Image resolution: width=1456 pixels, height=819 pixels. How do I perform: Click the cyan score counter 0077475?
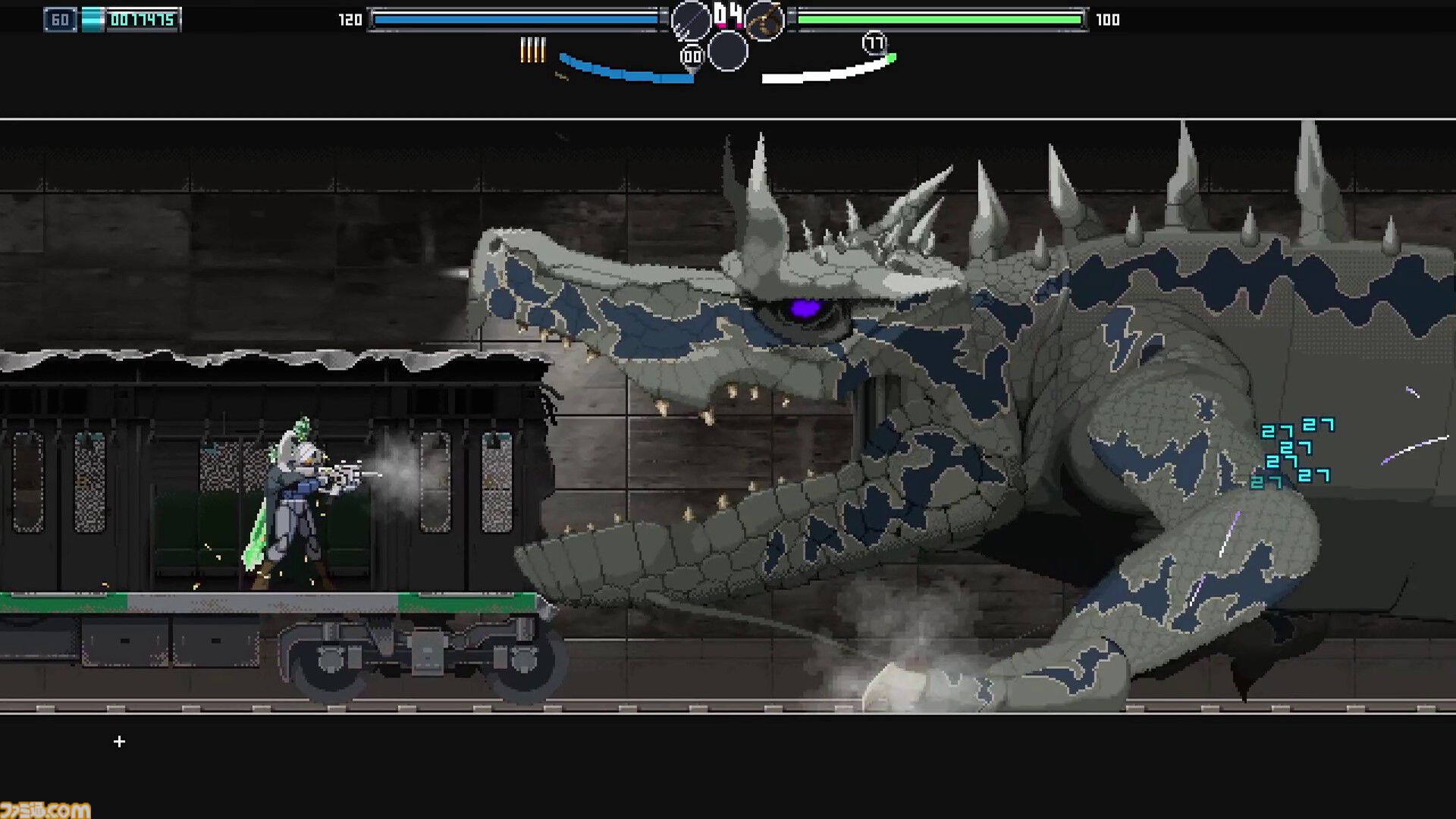click(142, 20)
